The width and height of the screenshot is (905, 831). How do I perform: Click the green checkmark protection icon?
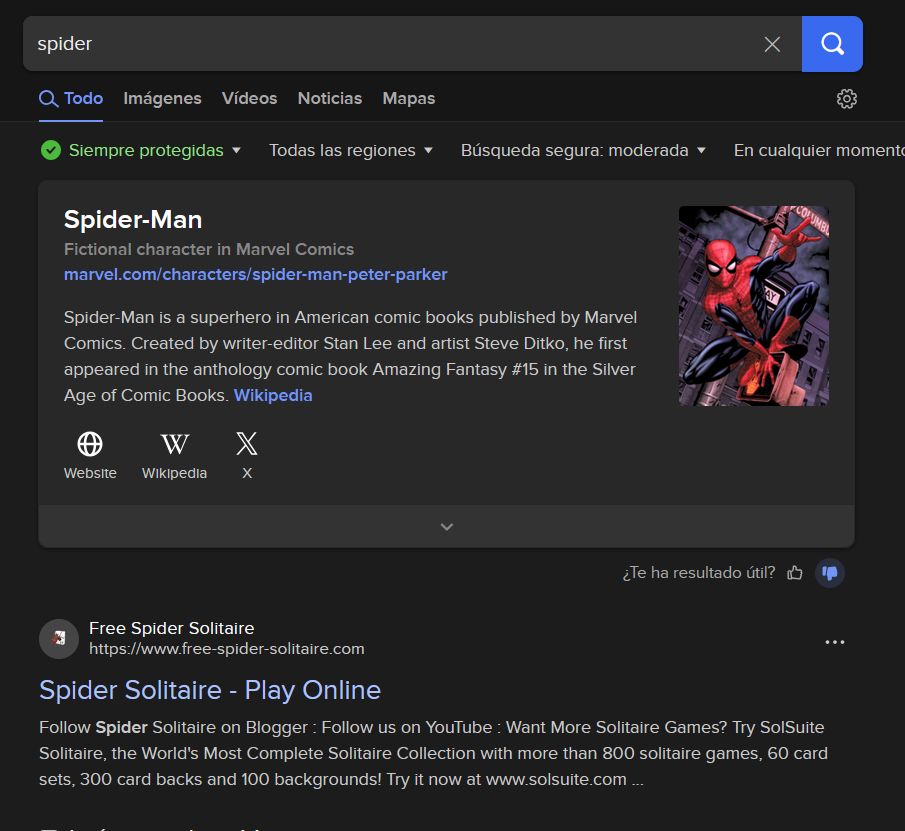click(51, 150)
